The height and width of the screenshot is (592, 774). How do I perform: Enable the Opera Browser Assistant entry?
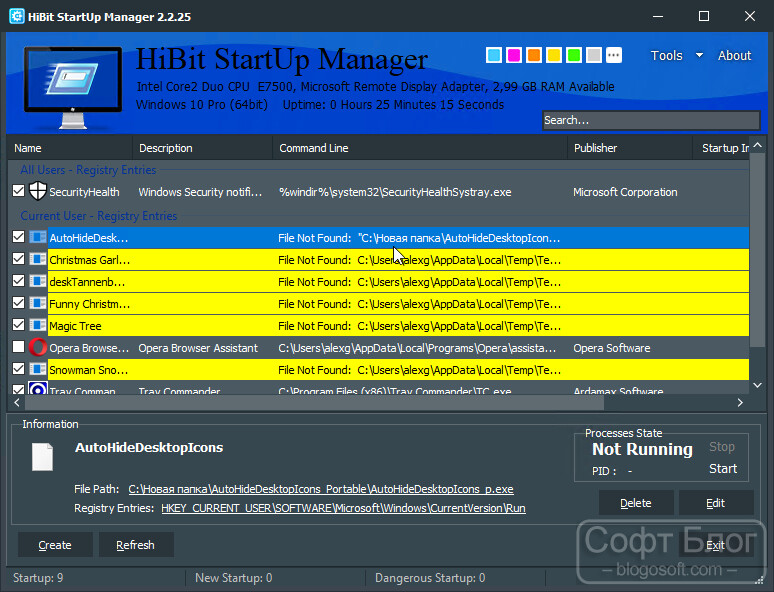(x=18, y=347)
